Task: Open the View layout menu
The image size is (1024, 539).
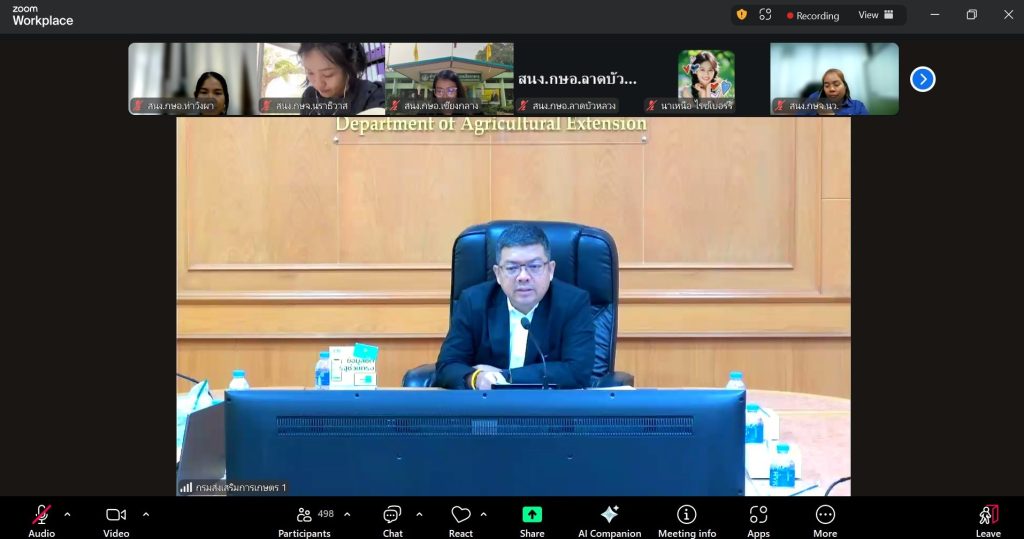Action: pos(876,15)
